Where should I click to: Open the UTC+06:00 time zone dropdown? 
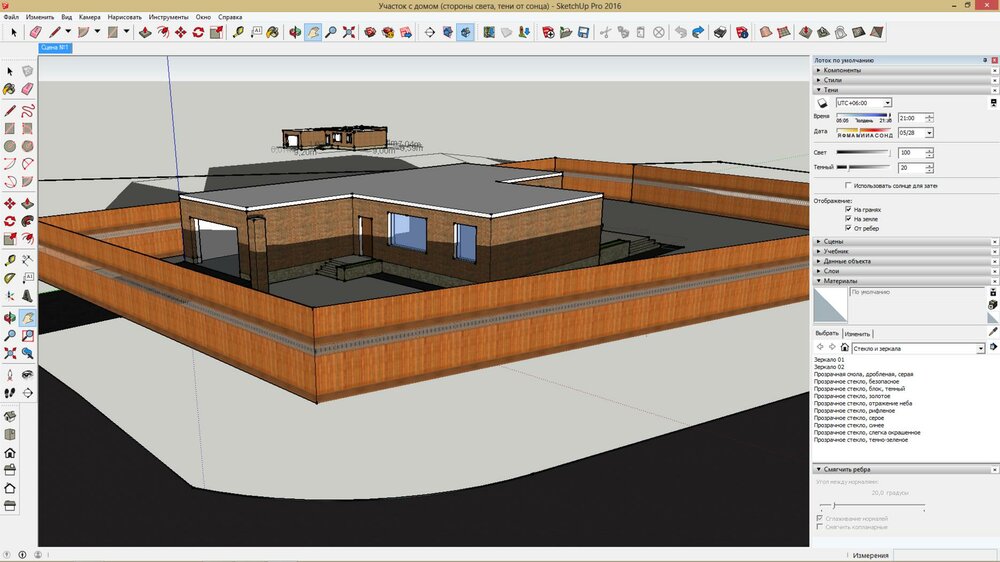coord(888,103)
